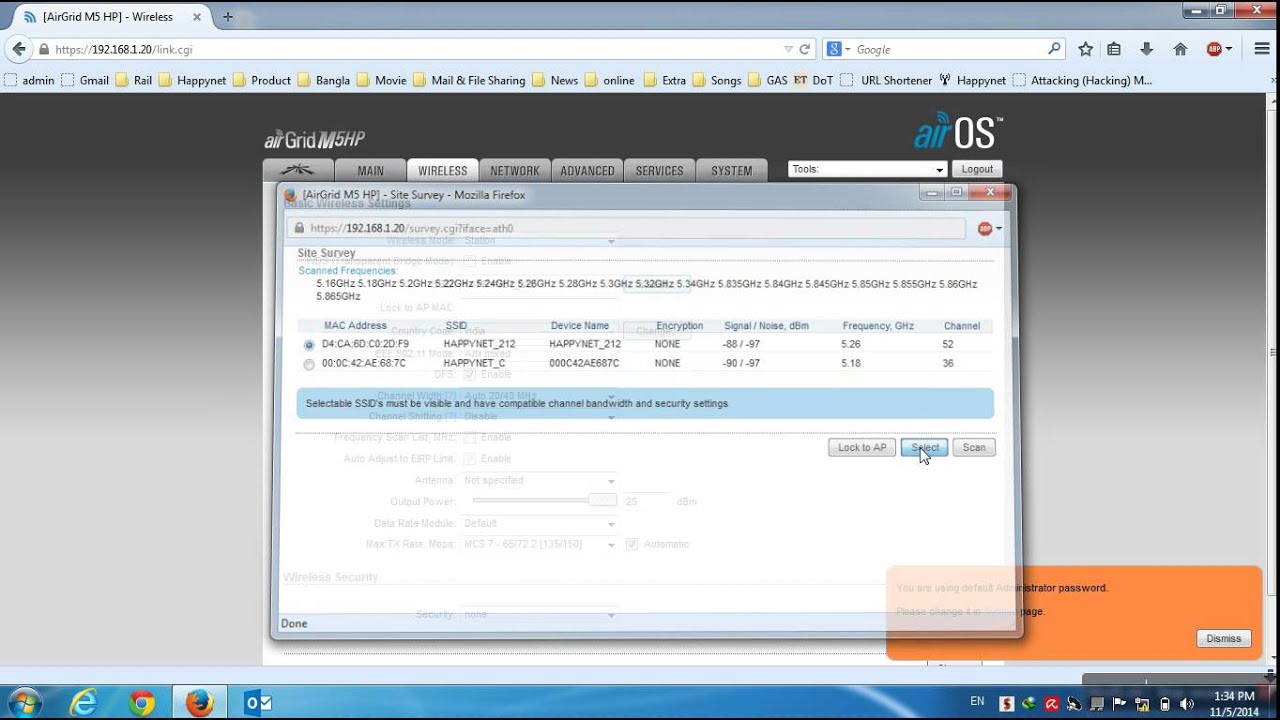
Task: Click the network warning tray icon
Action: click(x=1142, y=703)
